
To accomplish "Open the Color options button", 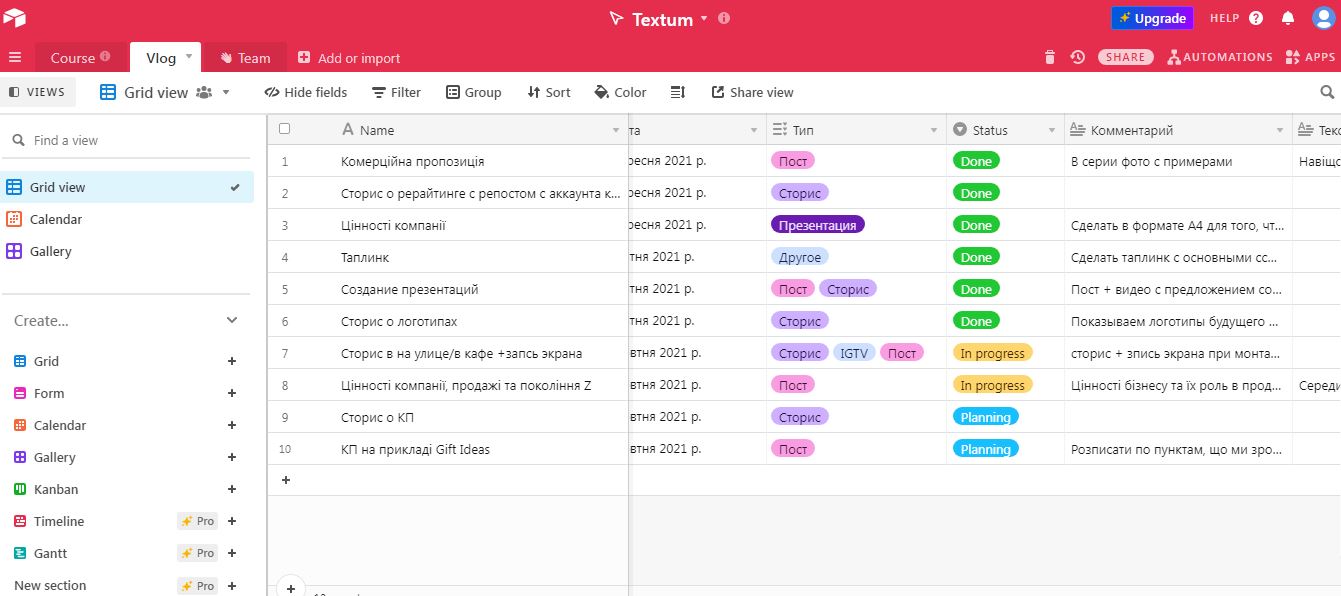I will click(620, 92).
